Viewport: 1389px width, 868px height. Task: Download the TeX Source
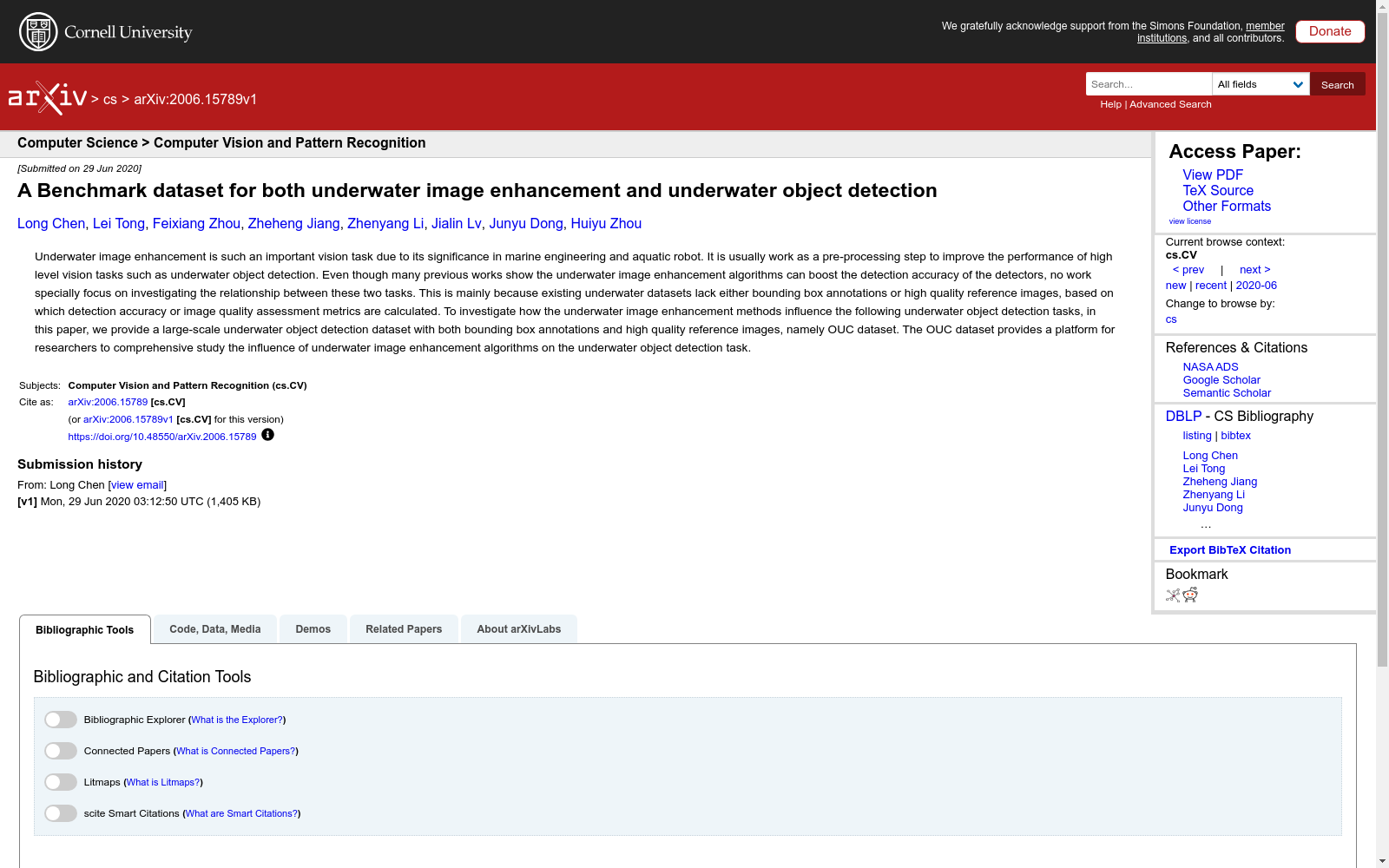point(1218,190)
